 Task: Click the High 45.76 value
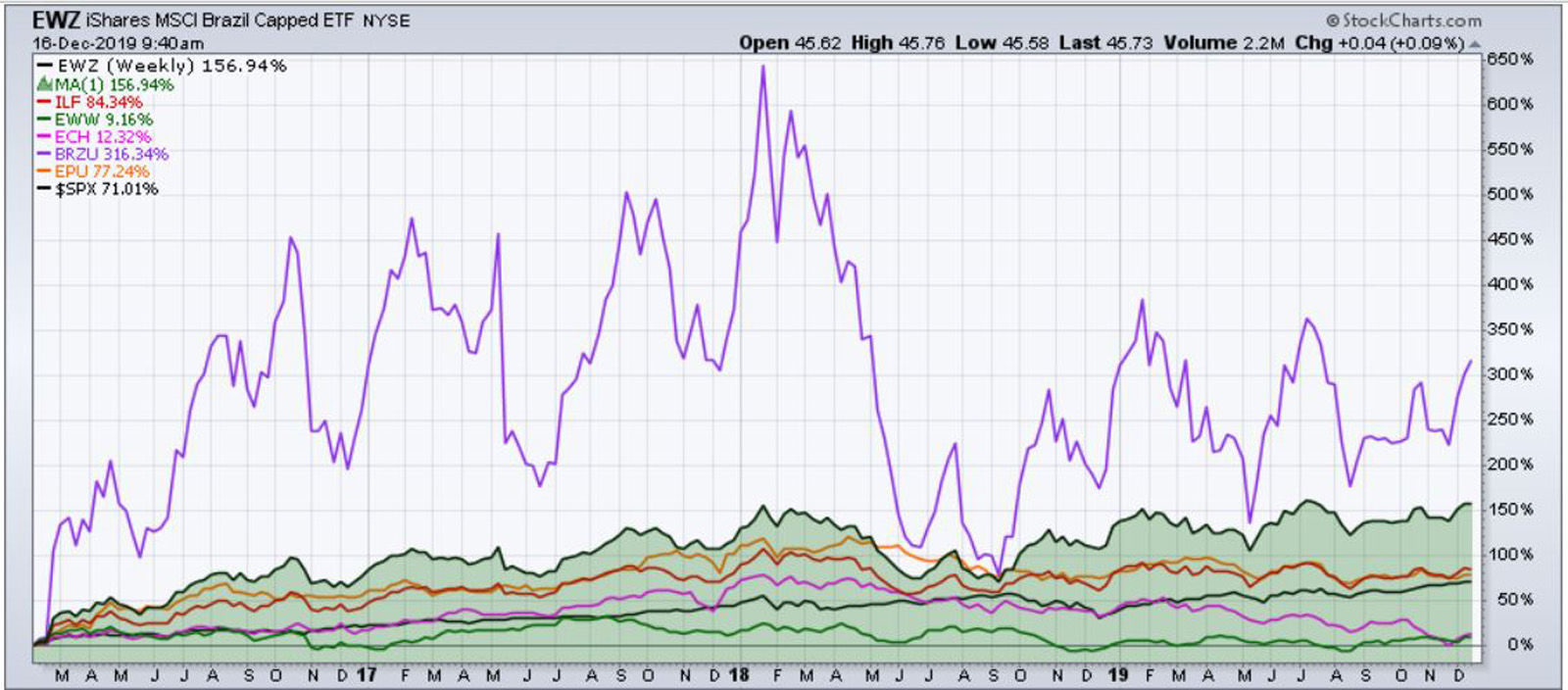(x=898, y=43)
